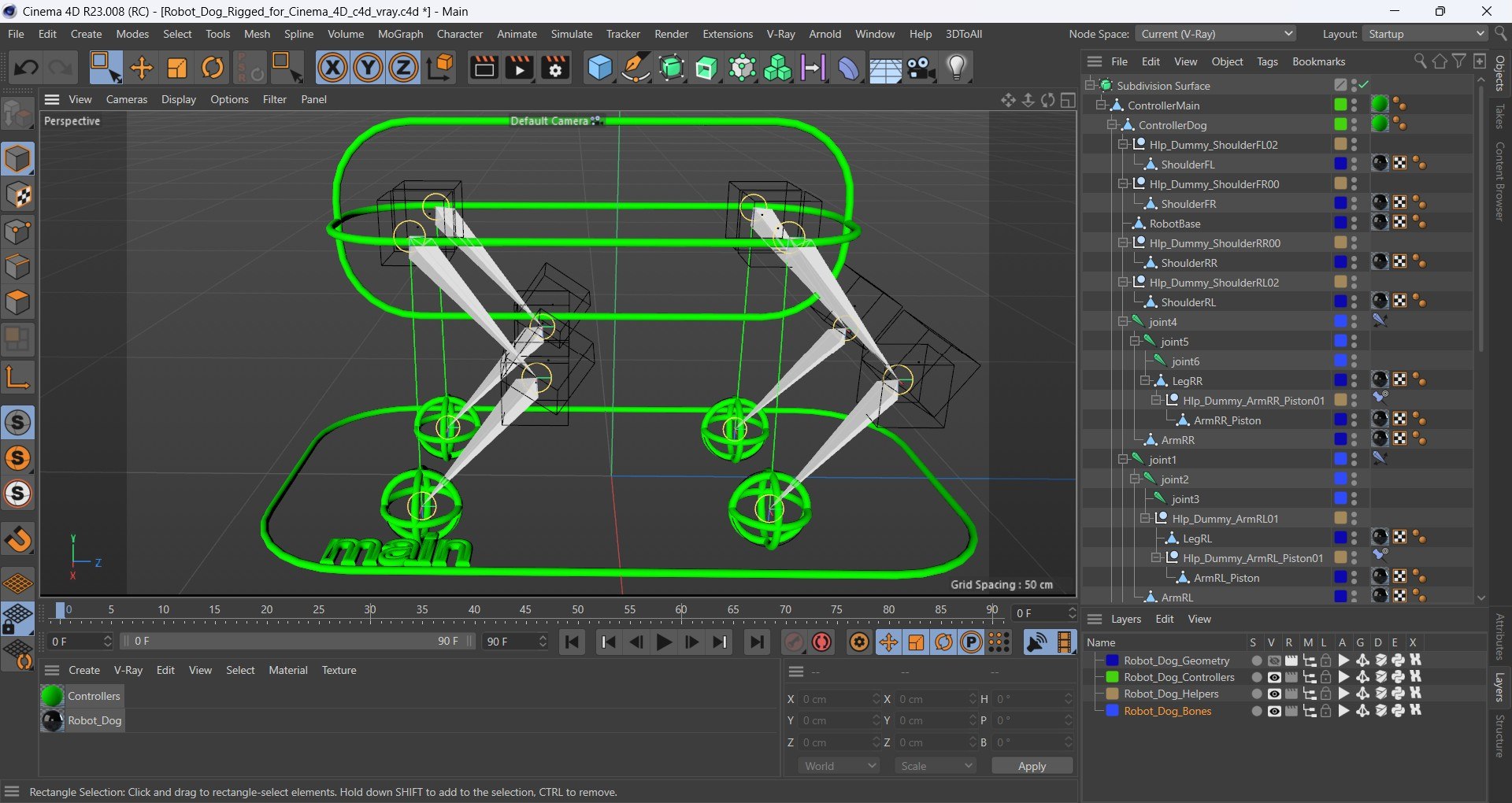Click the Undo arrow icon
The height and width of the screenshot is (803, 1512).
coord(26,68)
